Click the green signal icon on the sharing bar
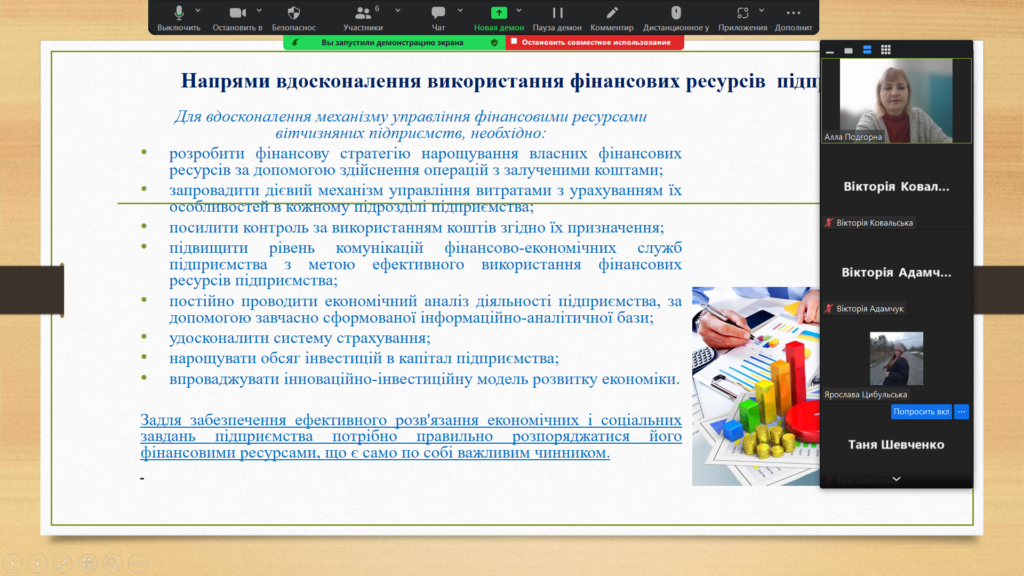Image resolution: width=1024 pixels, height=576 pixels. pyautogui.click(x=295, y=42)
